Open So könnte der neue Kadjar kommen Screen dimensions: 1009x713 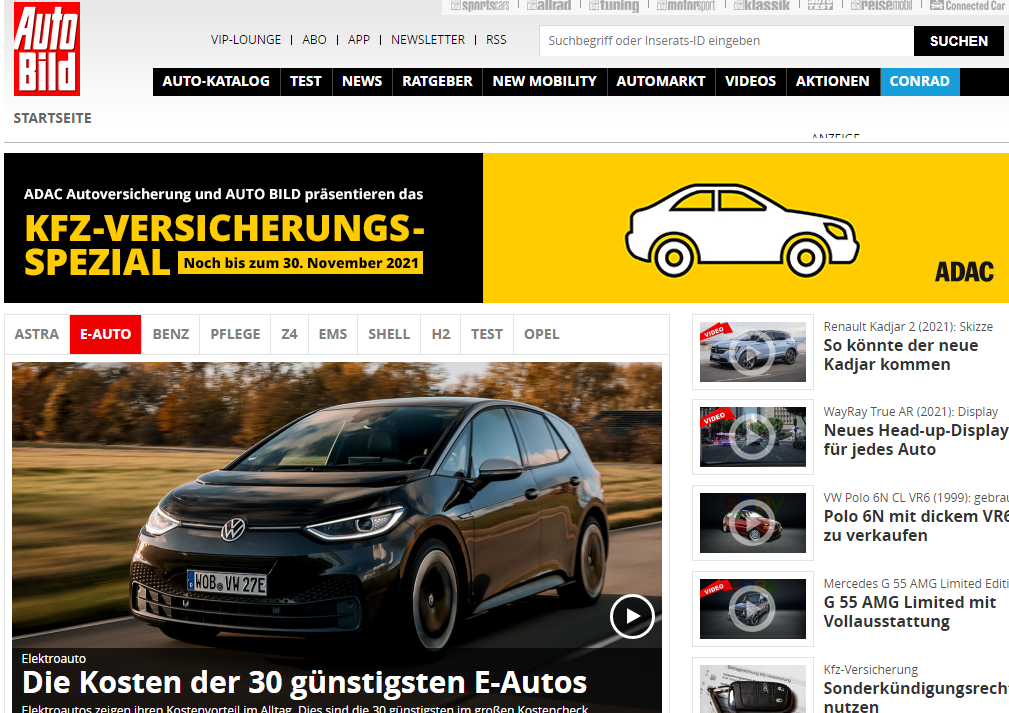pos(901,355)
